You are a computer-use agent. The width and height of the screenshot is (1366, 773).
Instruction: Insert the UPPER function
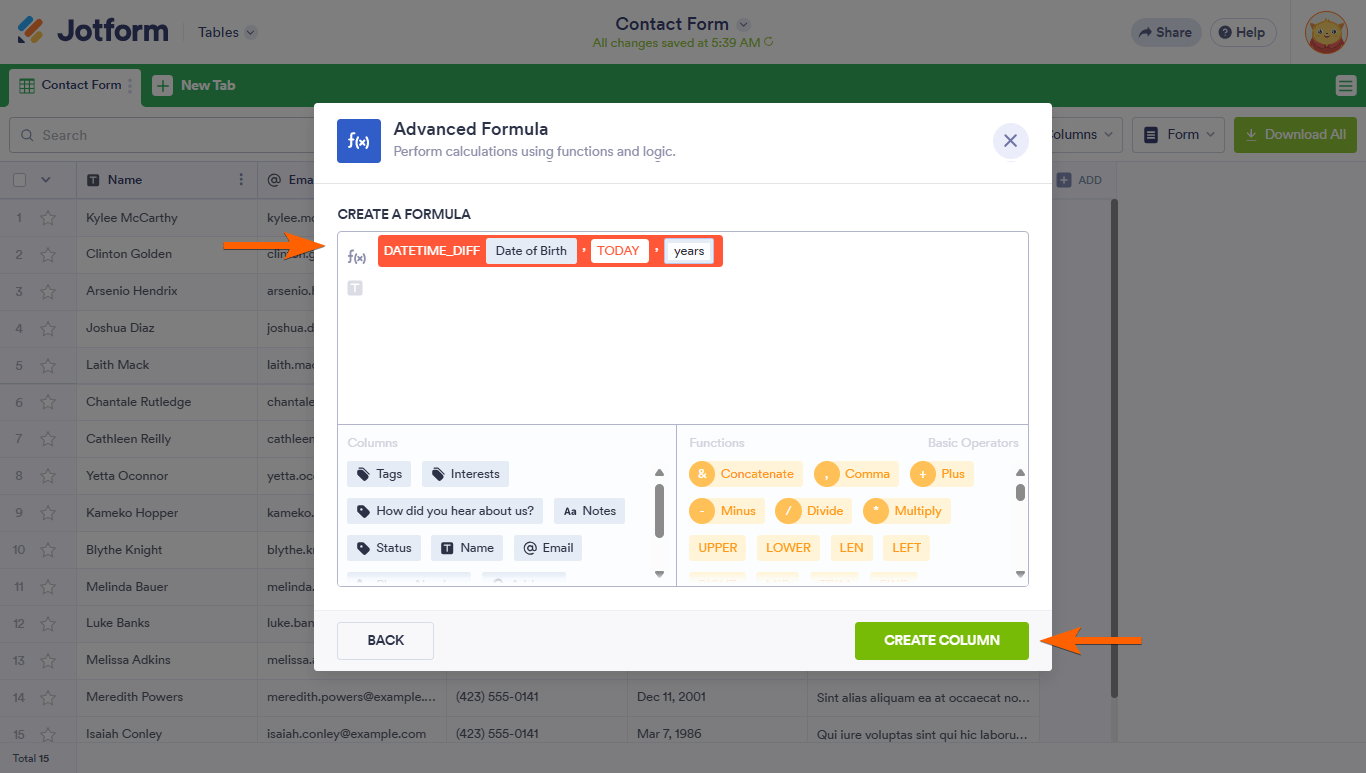[718, 548]
